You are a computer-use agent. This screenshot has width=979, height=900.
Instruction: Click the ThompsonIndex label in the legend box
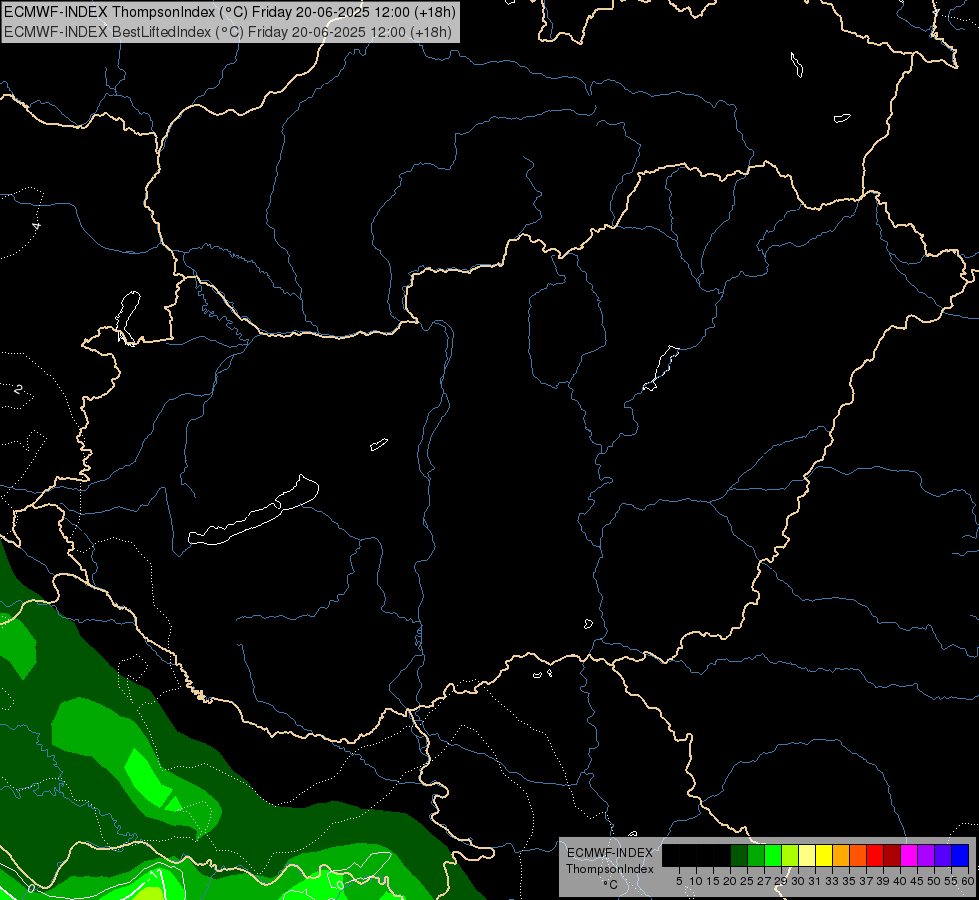[x=610, y=869]
